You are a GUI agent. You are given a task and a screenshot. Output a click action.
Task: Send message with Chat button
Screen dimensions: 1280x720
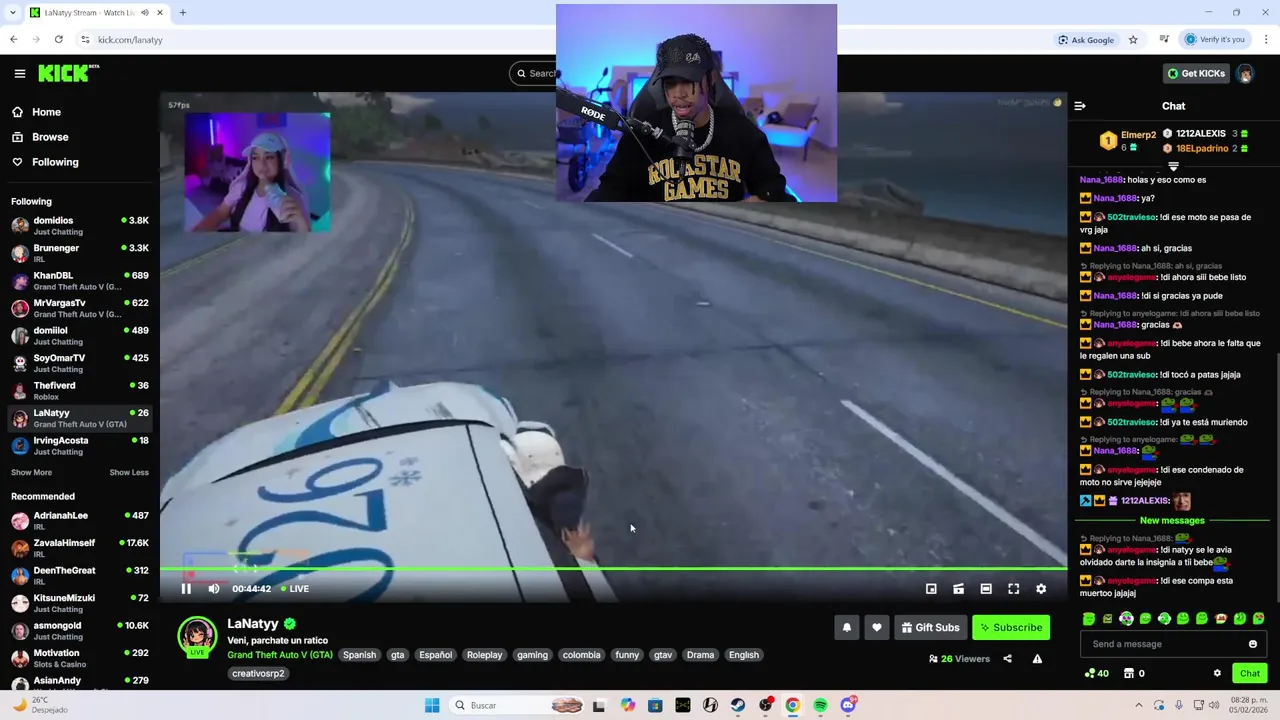pyautogui.click(x=1249, y=673)
